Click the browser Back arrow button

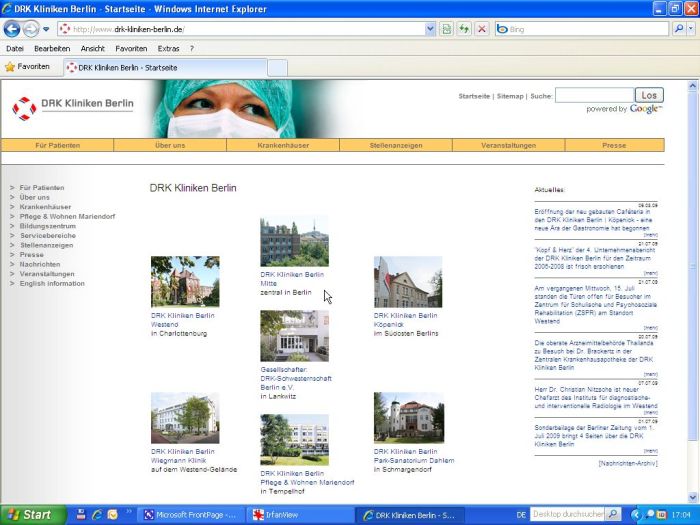pos(12,29)
